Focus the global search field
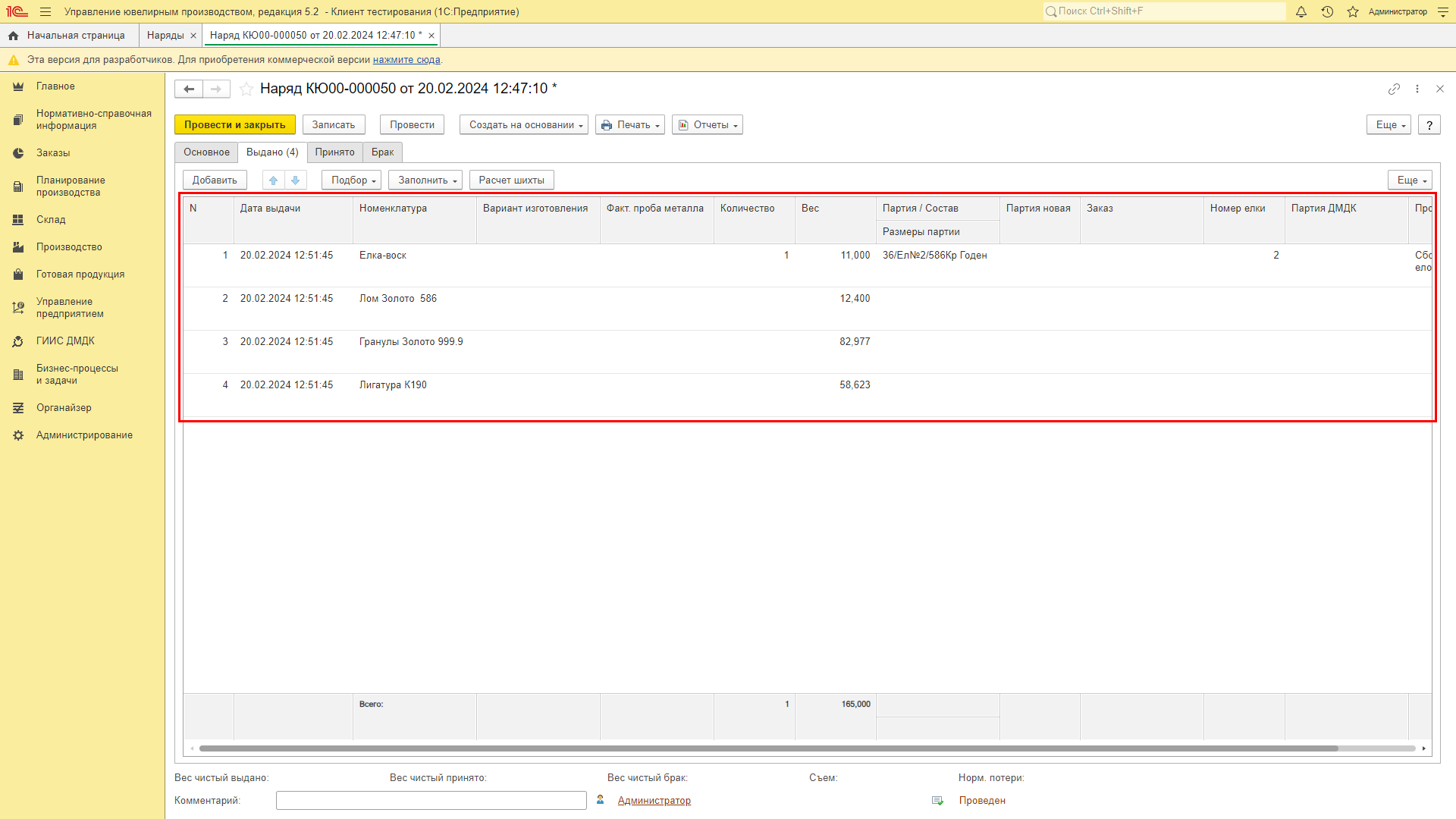1456x819 pixels. 1165,11
